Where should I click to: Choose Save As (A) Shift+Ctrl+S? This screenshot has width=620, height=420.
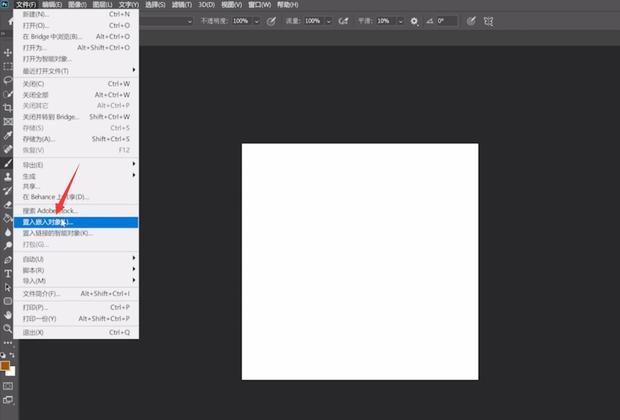(x=76, y=139)
